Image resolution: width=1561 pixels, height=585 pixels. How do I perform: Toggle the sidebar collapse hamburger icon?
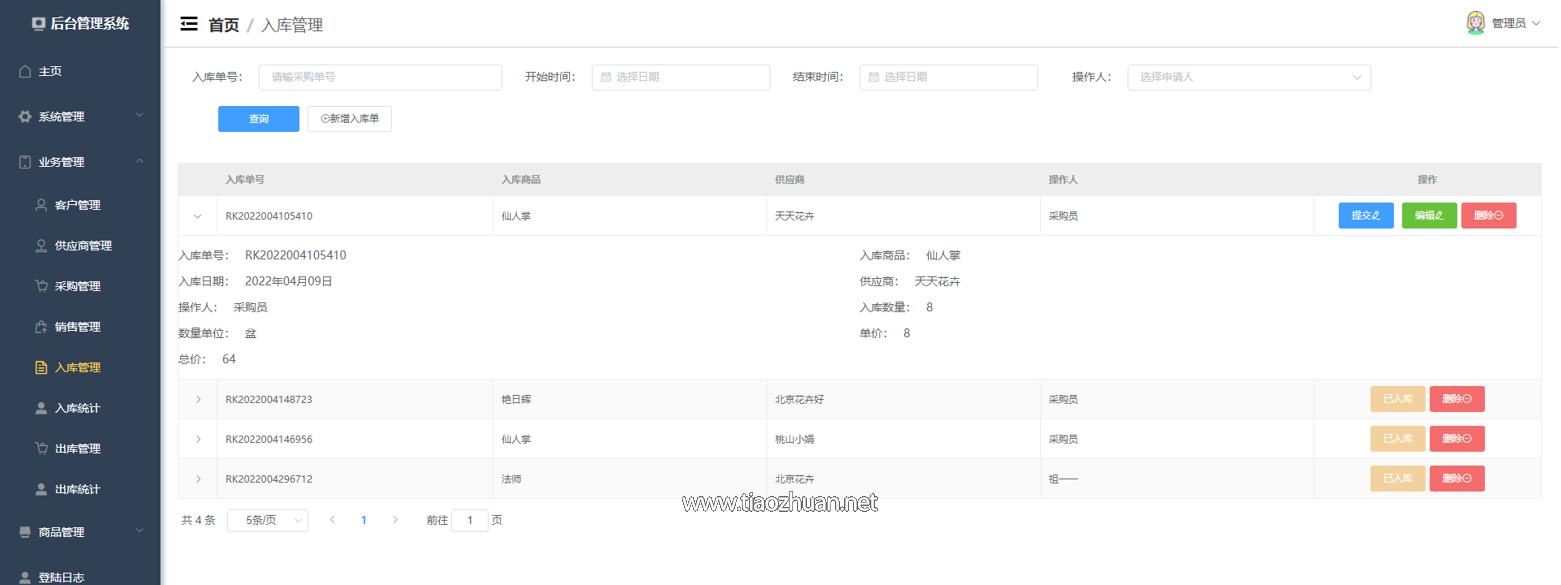[x=188, y=25]
